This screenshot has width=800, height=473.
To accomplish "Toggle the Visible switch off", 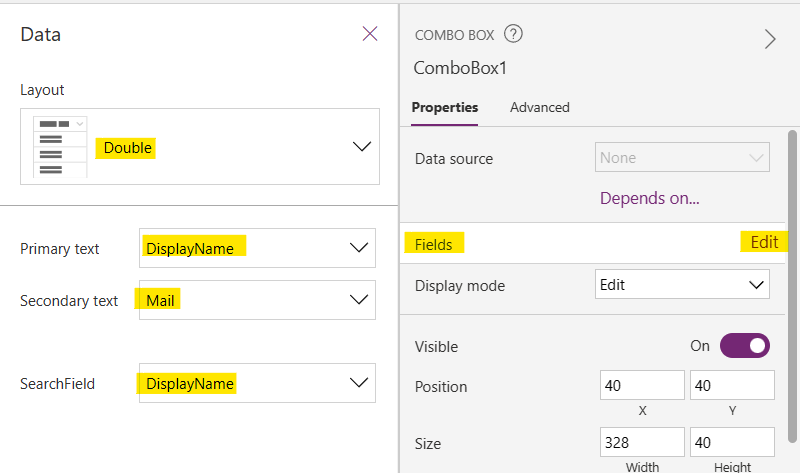I will (x=744, y=346).
